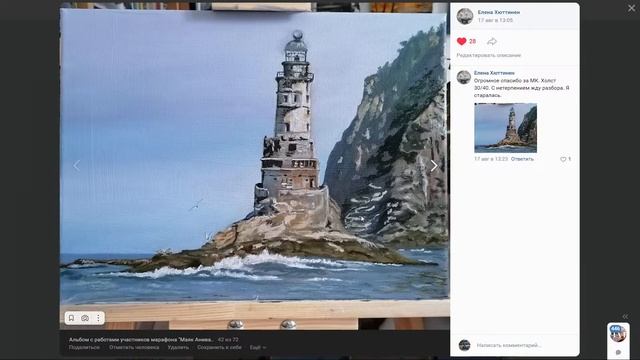Open the chat widget avatar
640x360 pixels.
point(618,333)
